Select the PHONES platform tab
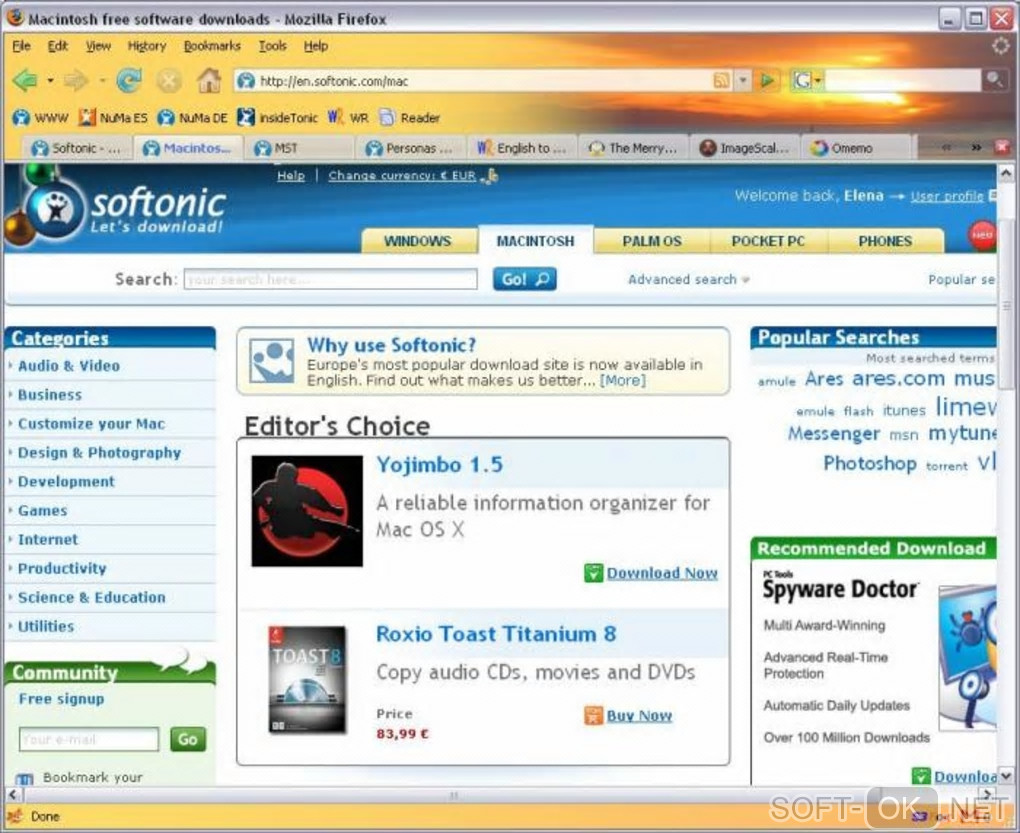Screen dimensions: 1020x833 [x=885, y=241]
